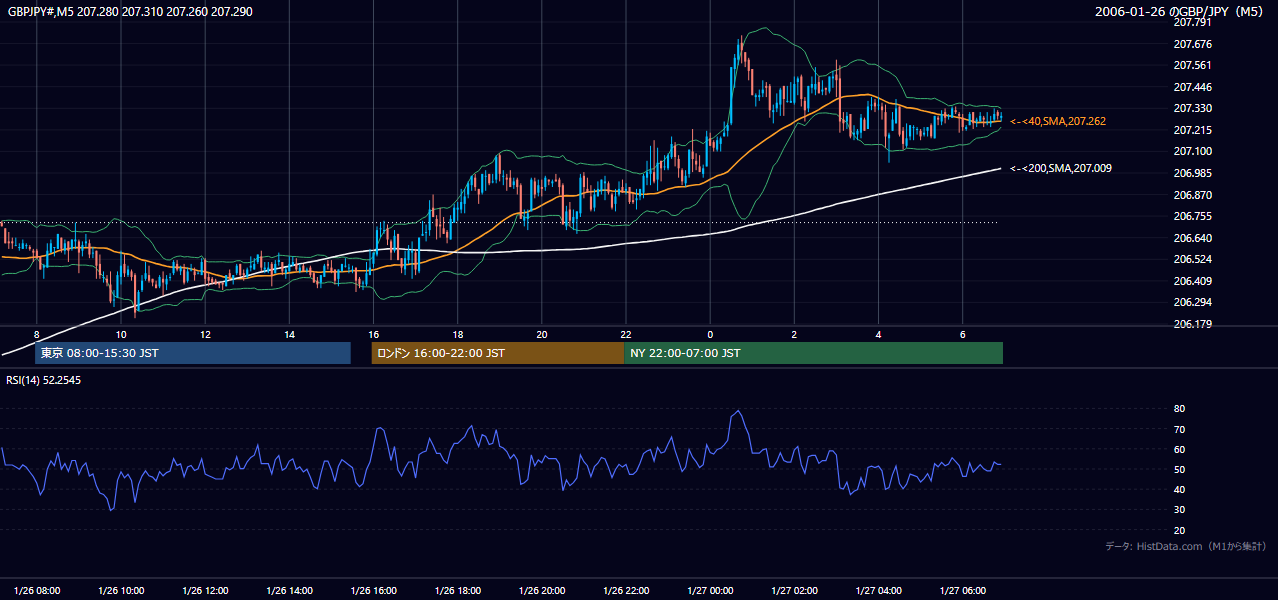This screenshot has height=600, width=1278.
Task: Click the NY 22:00-07:00 JST session bar
Action: 813,353
